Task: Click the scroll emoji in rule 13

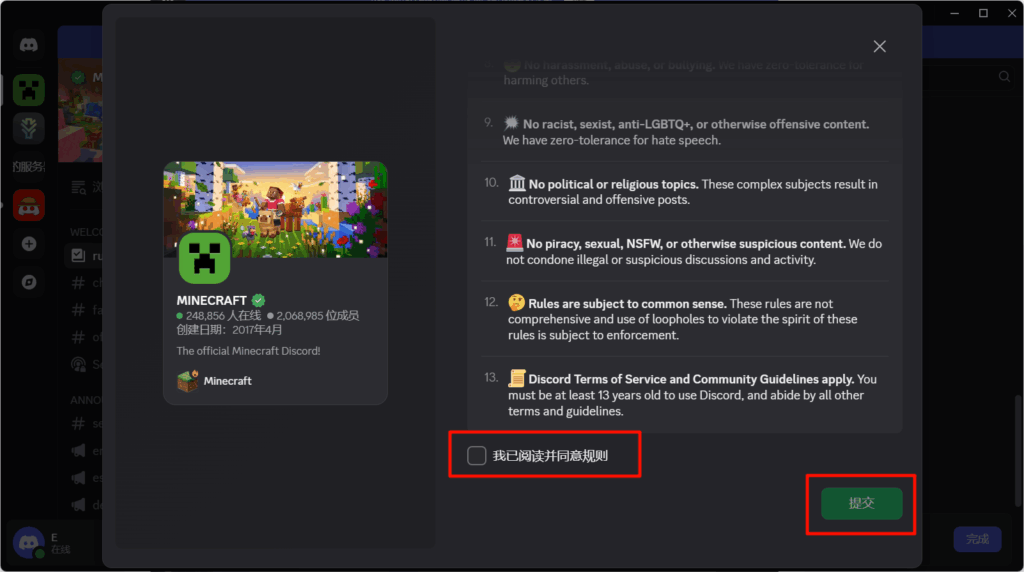Action: point(517,378)
